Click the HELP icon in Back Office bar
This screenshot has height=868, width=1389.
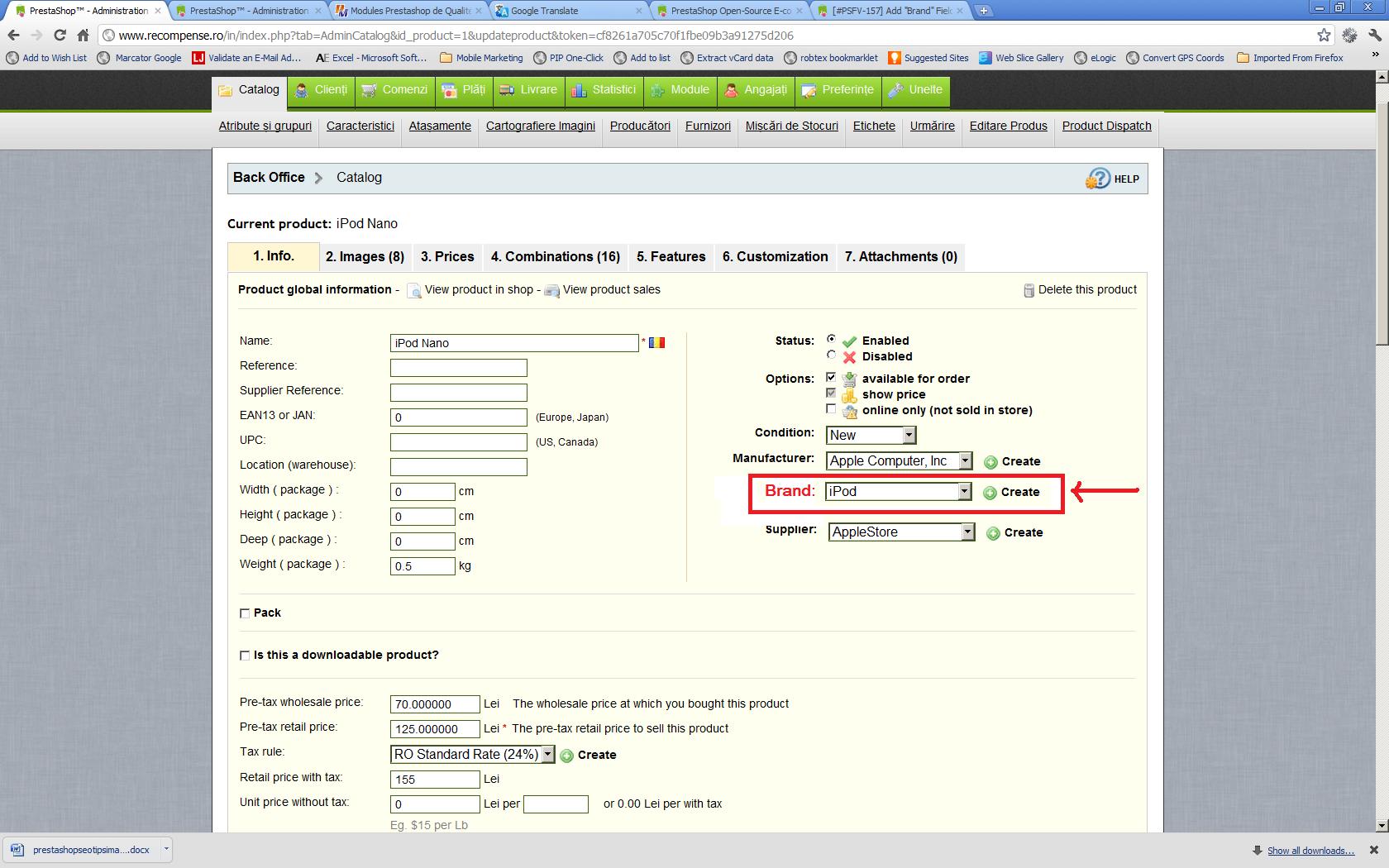pyautogui.click(x=1098, y=179)
